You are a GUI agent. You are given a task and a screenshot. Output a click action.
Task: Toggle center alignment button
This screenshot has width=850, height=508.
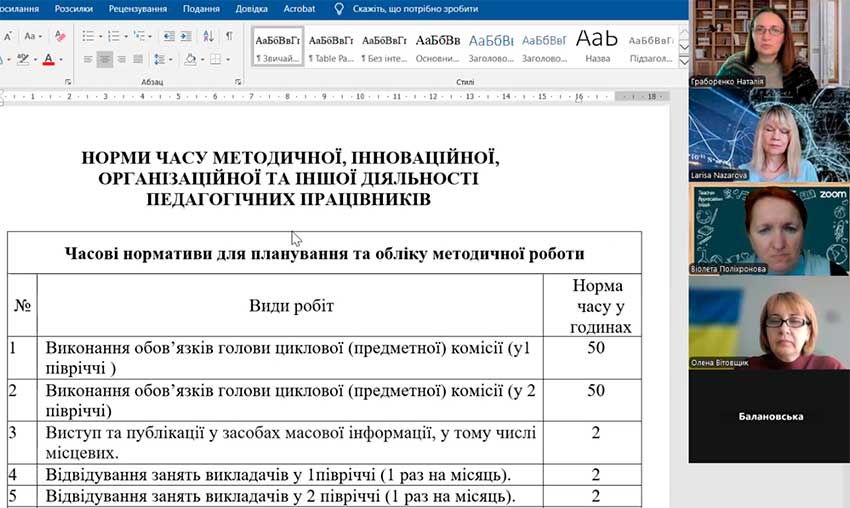pos(105,59)
